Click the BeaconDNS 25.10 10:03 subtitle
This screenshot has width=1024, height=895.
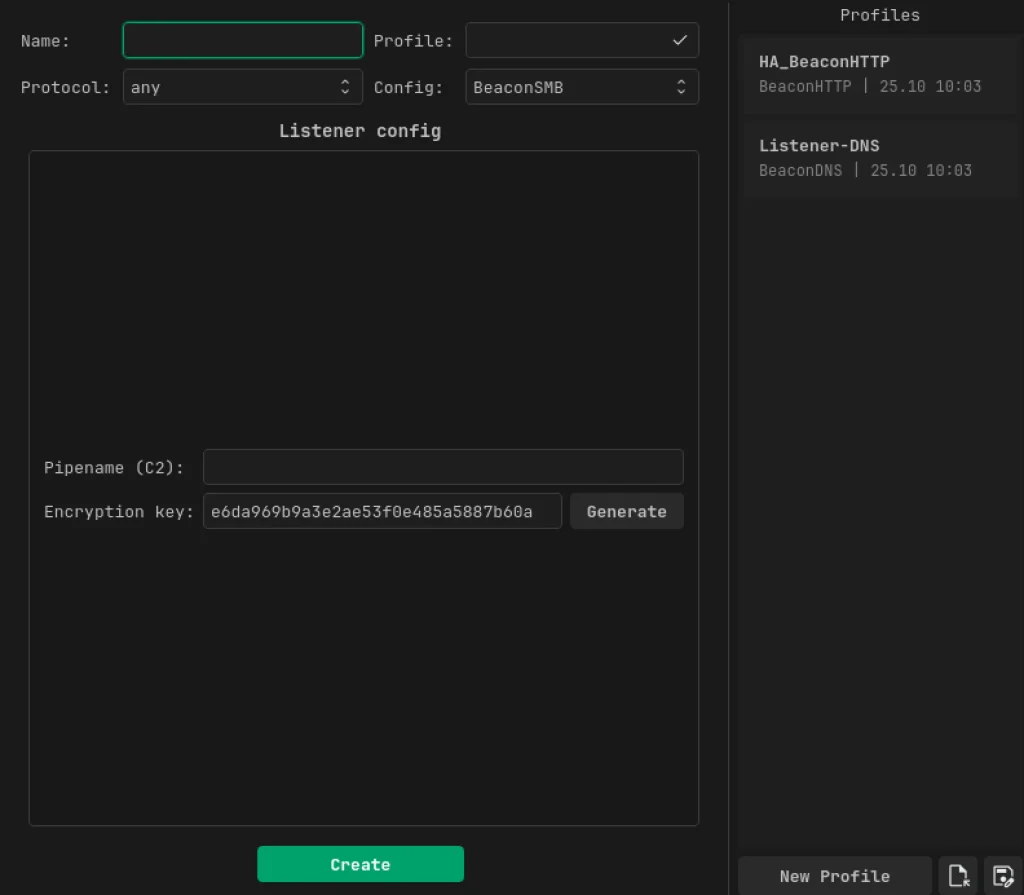pos(865,170)
